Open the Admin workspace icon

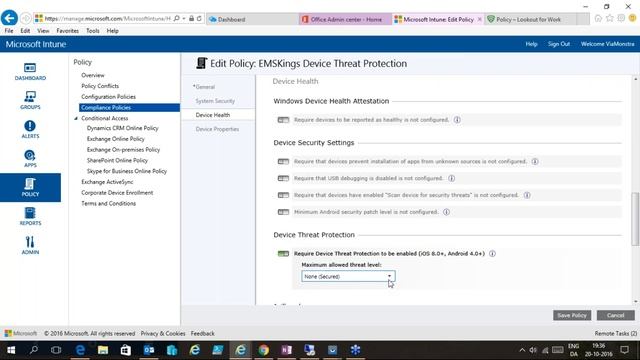pos(30,245)
